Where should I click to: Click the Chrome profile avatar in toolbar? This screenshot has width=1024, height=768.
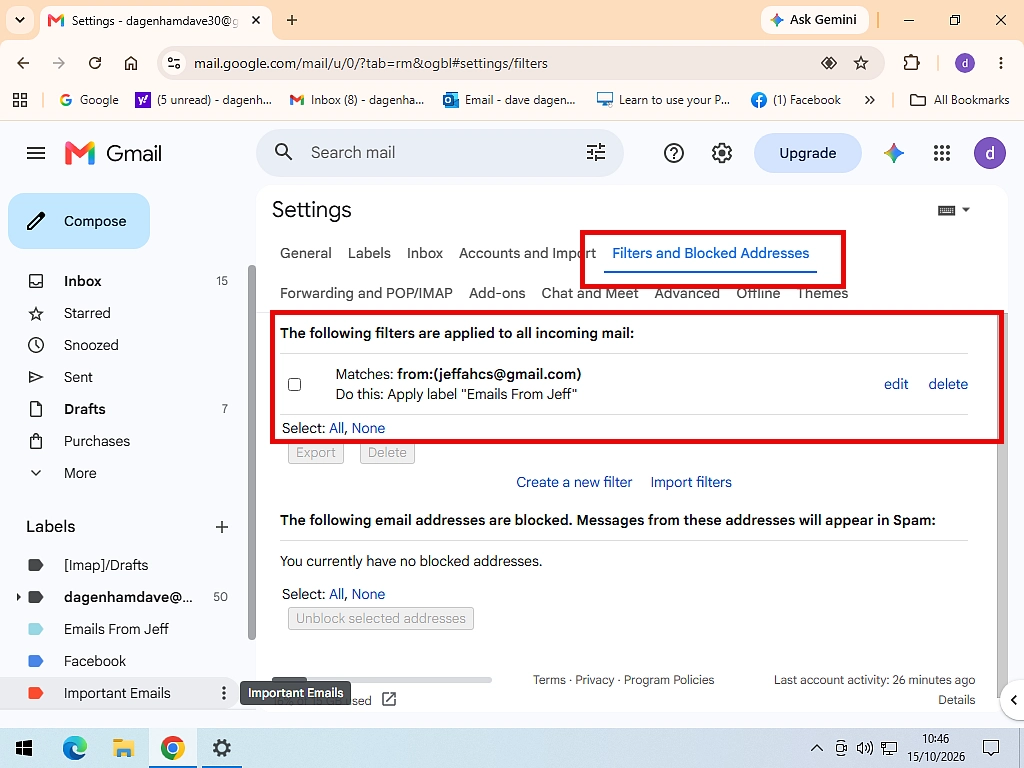(x=965, y=63)
